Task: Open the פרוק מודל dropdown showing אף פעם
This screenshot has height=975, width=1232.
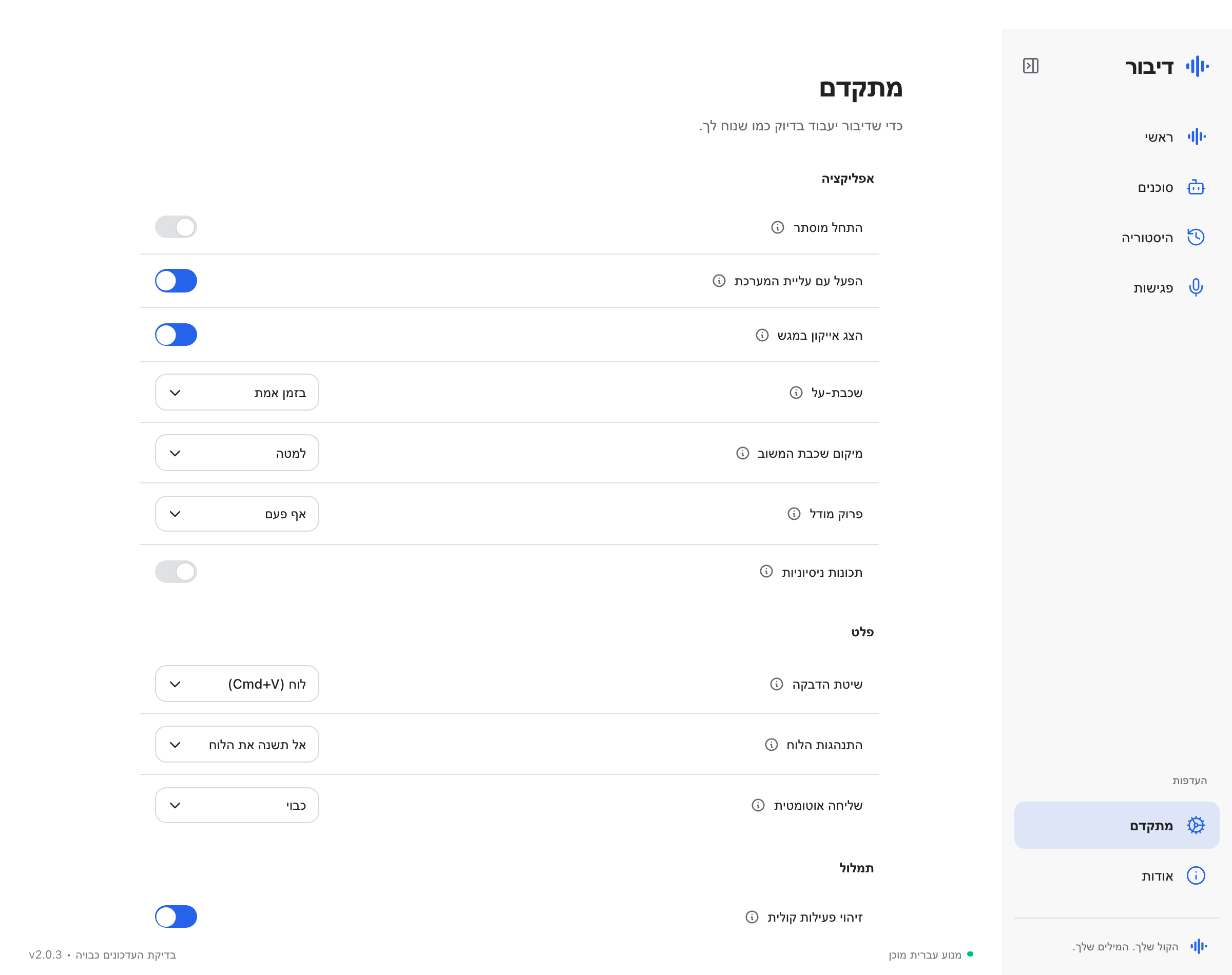Action: 237,514
